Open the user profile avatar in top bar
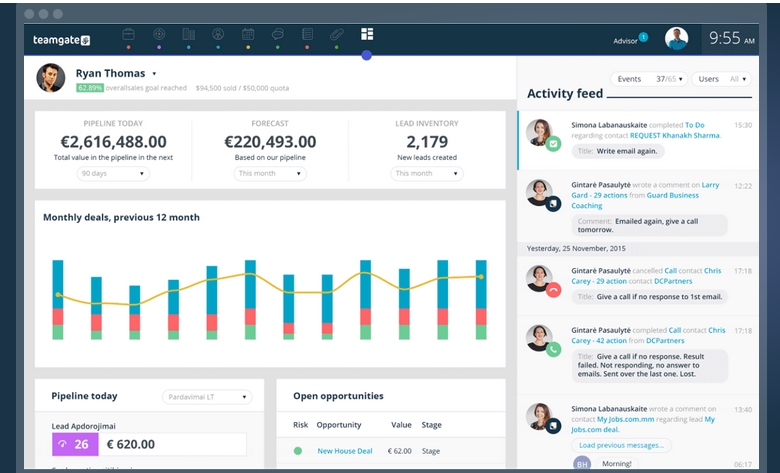Viewport: 780px width, 473px height. (x=677, y=39)
